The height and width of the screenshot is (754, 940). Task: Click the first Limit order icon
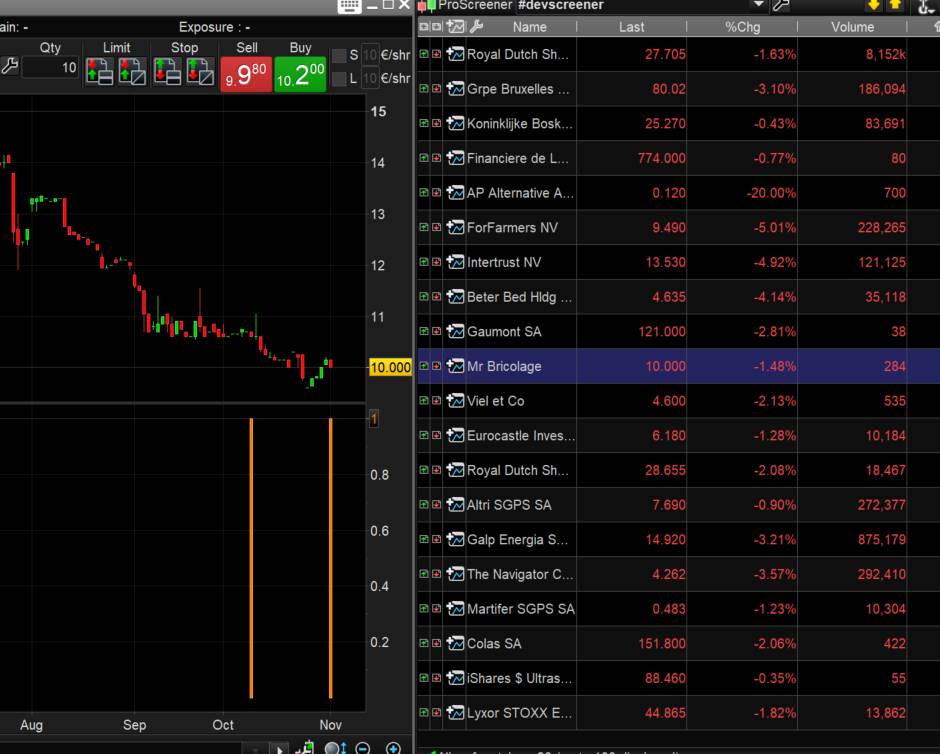(100, 71)
